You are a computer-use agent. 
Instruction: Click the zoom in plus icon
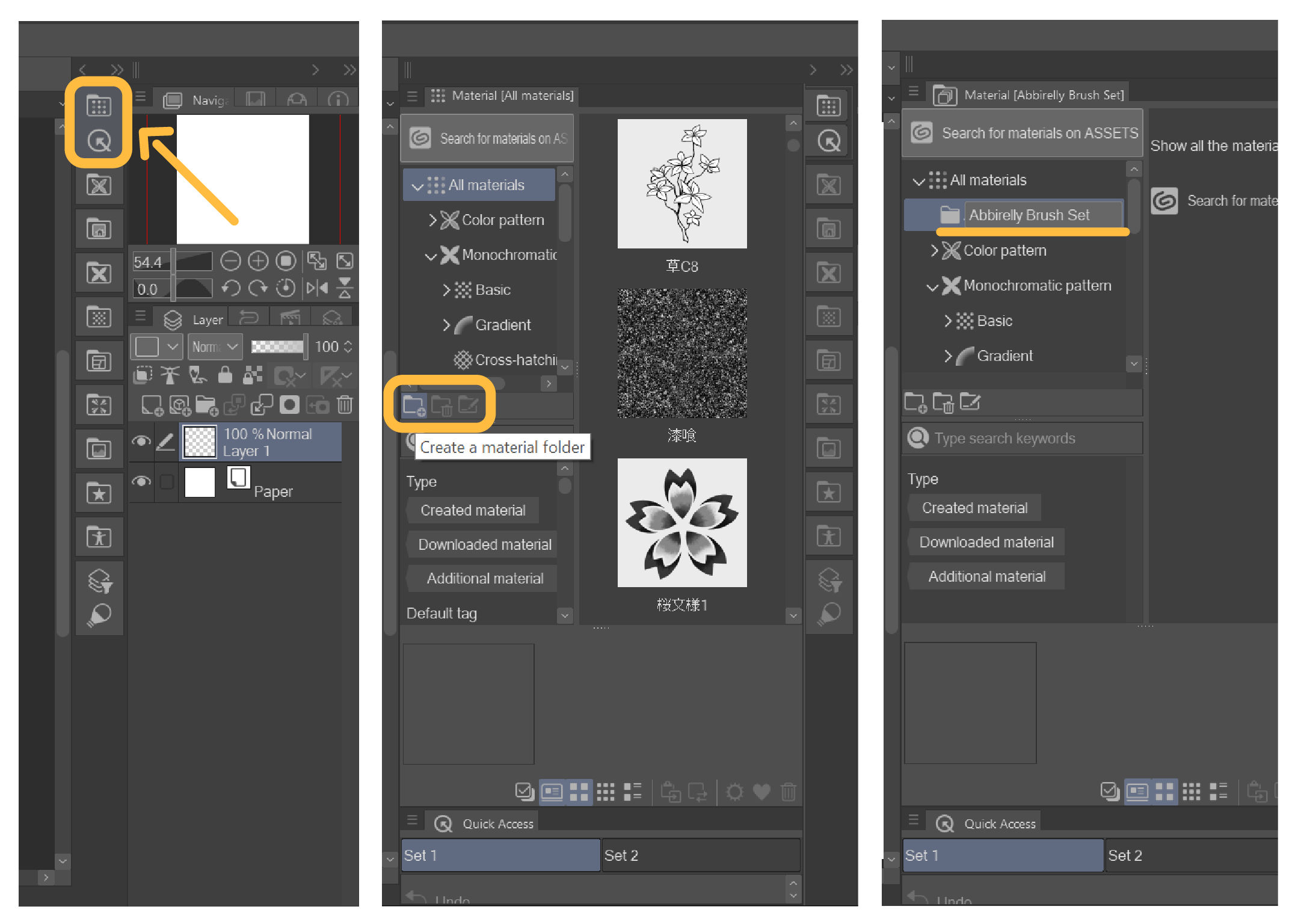pyautogui.click(x=258, y=261)
